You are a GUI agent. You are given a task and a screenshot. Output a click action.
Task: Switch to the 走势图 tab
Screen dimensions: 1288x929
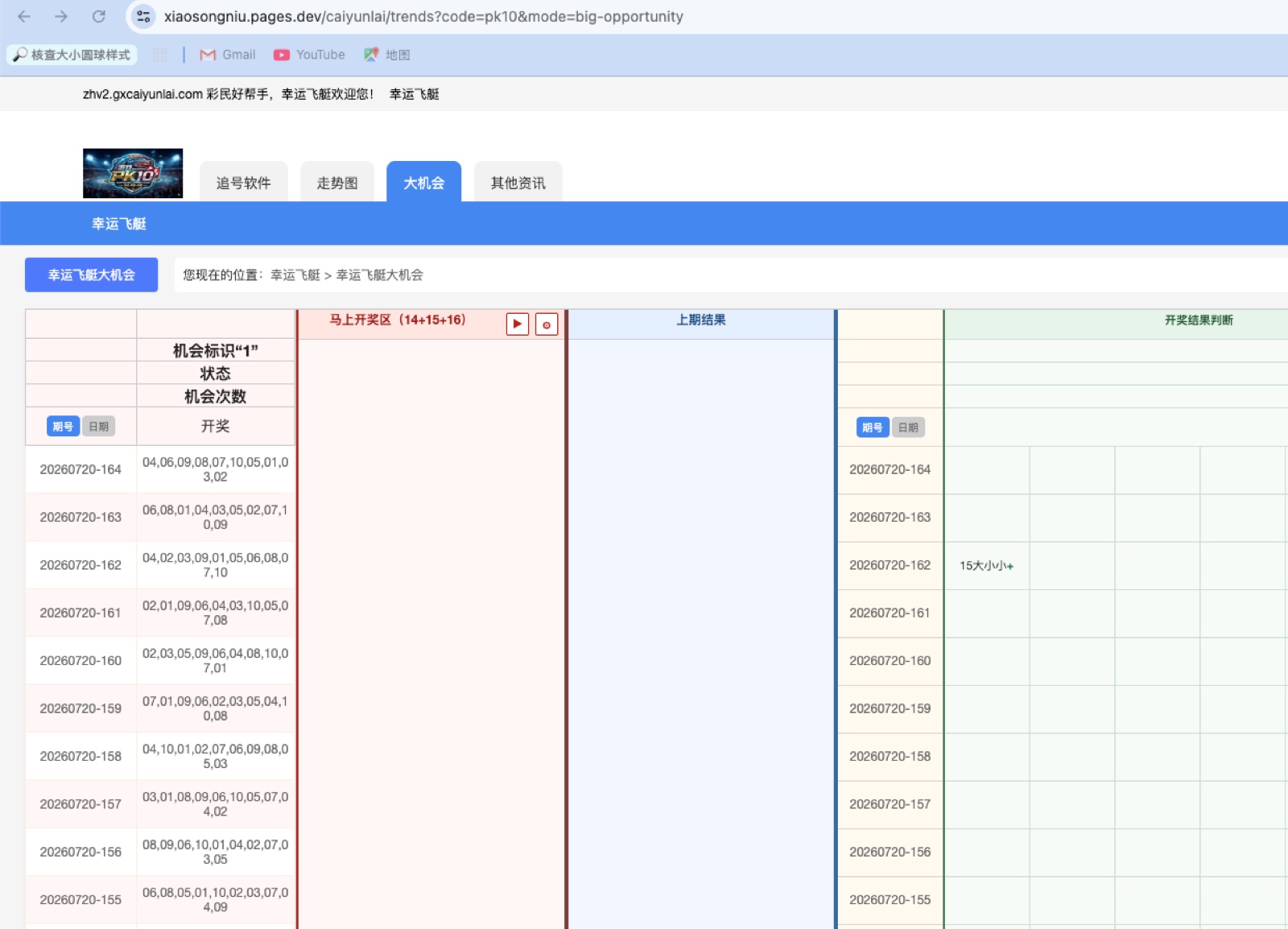pos(337,183)
